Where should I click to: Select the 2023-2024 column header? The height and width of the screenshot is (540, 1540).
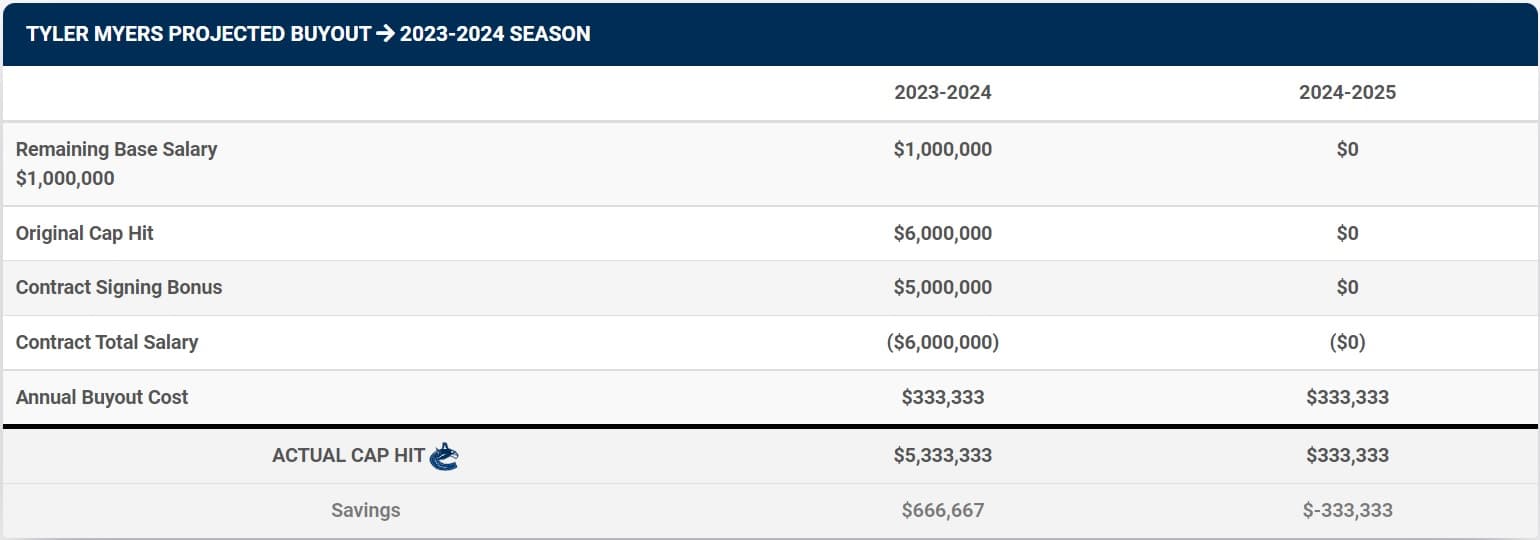click(942, 92)
